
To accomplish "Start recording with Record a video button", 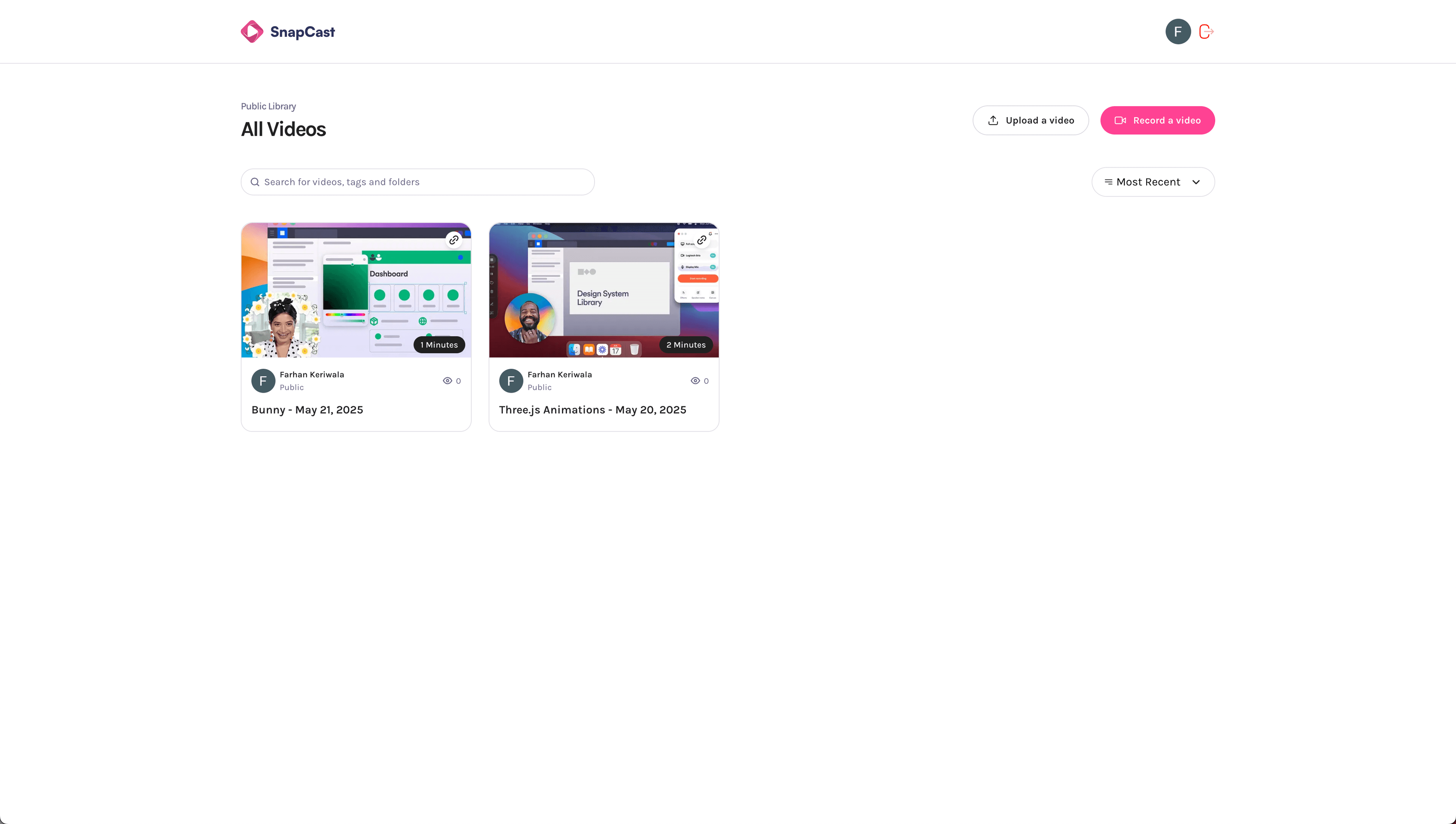I will click(x=1157, y=121).
